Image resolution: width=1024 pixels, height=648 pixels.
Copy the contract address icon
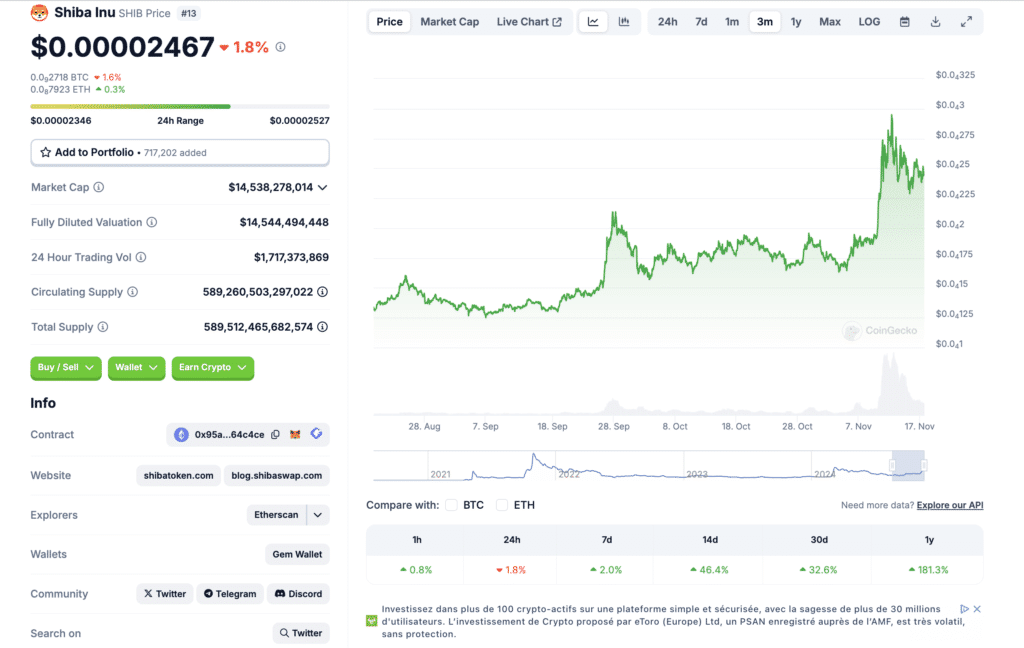tap(276, 434)
